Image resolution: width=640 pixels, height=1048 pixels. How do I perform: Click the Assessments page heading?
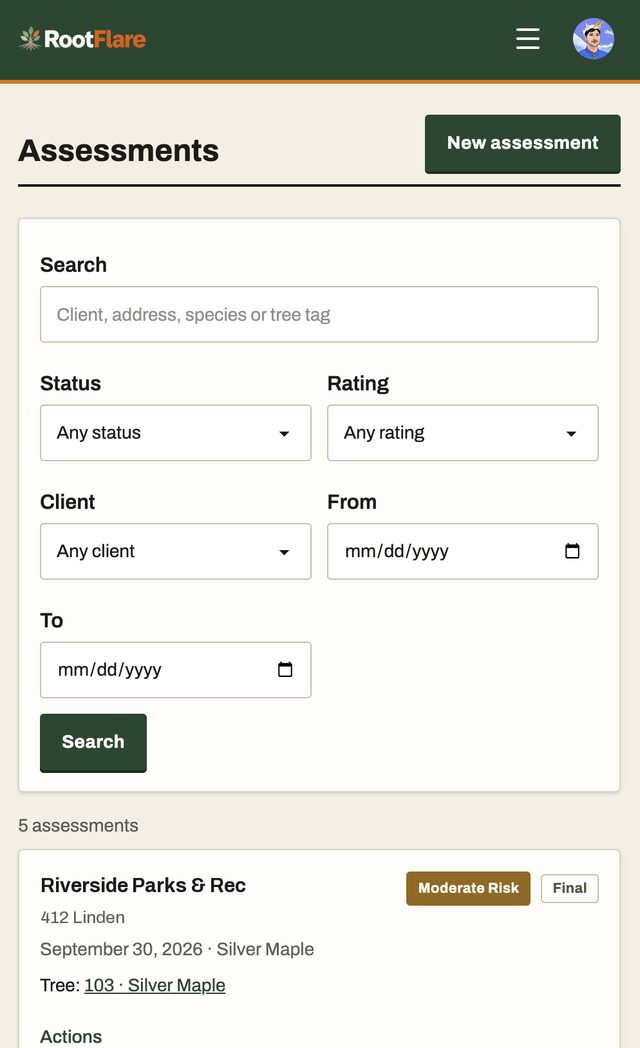[x=118, y=150]
